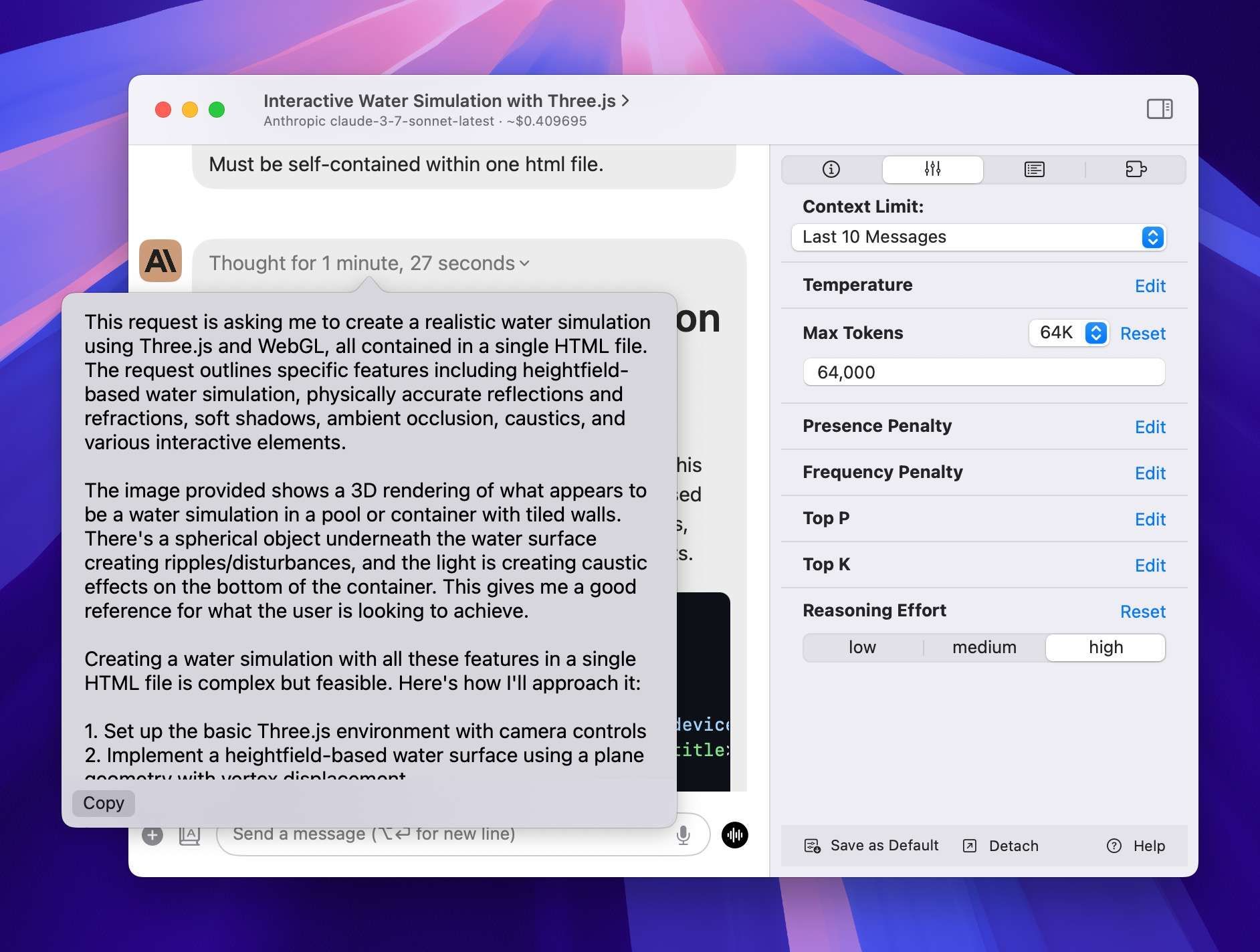Open the Context Limit dropdown
1260x952 pixels.
pos(978,237)
